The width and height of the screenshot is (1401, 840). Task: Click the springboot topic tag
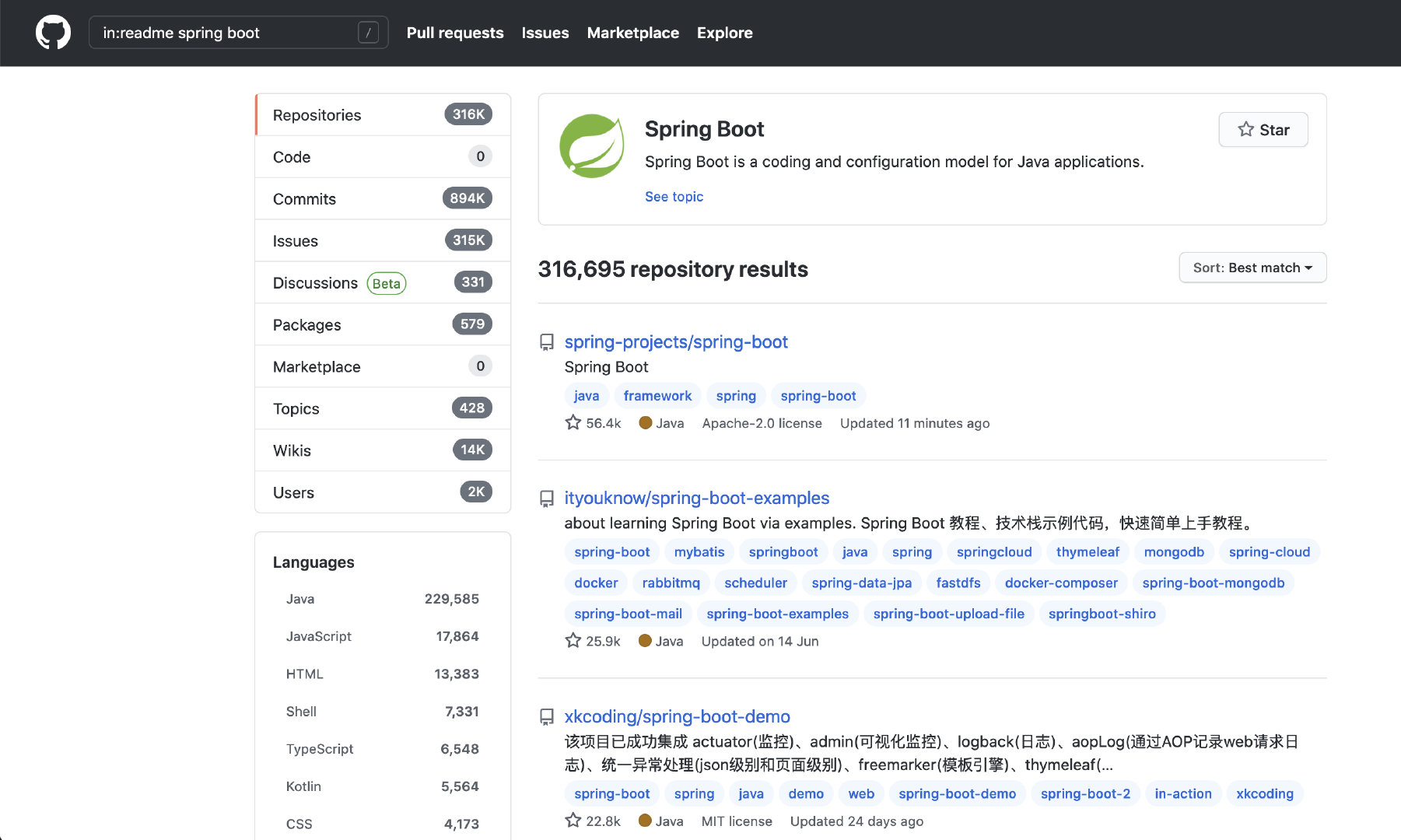coord(783,552)
